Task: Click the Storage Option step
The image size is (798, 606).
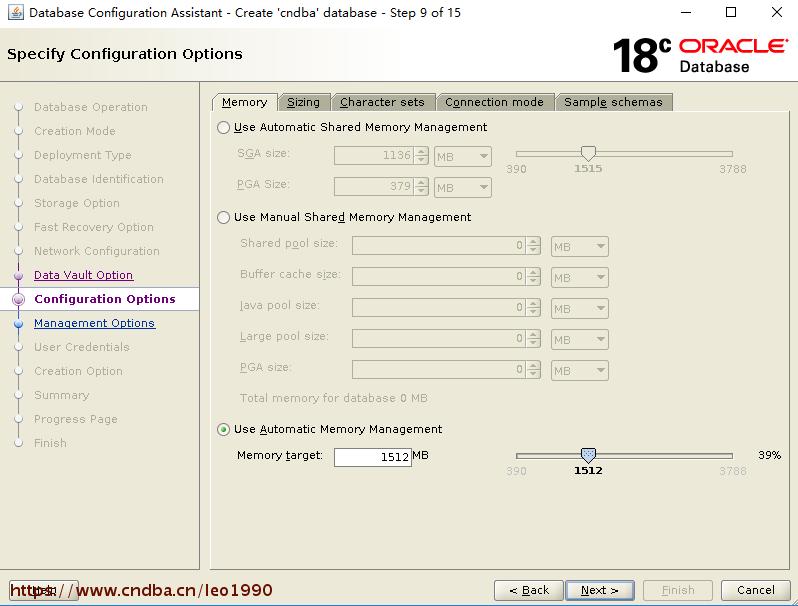Action: click(x=77, y=203)
